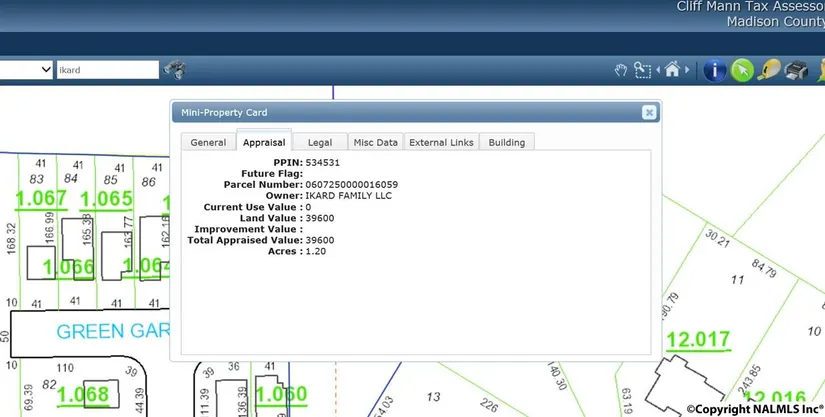Screen dimensions: 825x417
Task: Switch to the General tab
Action: coord(208,142)
